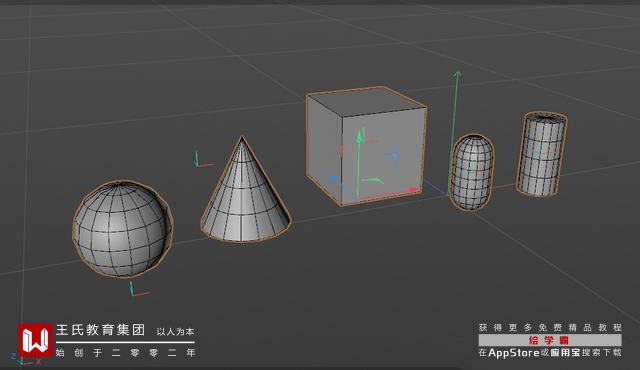Click the blue Z-axis handle at cube's lower left
Viewport: 640px width, 370px height.
tap(333, 179)
